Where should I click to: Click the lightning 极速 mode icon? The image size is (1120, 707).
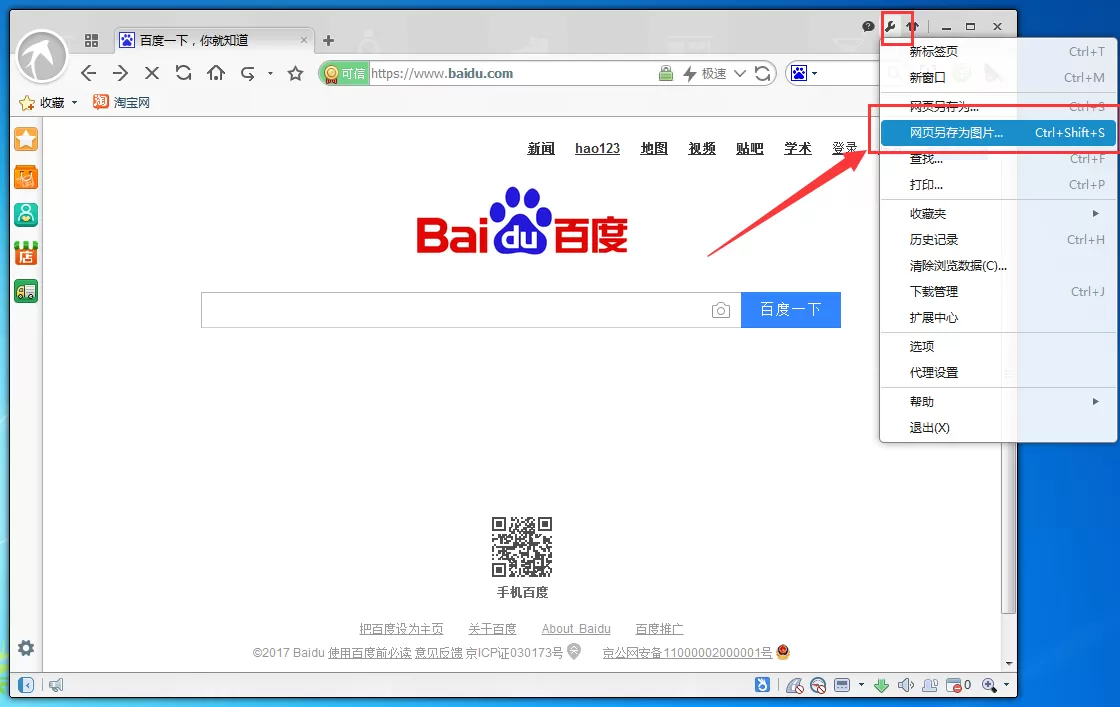[690, 73]
